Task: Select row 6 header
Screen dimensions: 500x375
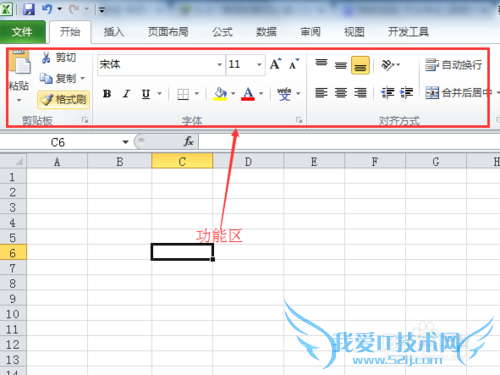Action: coord(13,252)
